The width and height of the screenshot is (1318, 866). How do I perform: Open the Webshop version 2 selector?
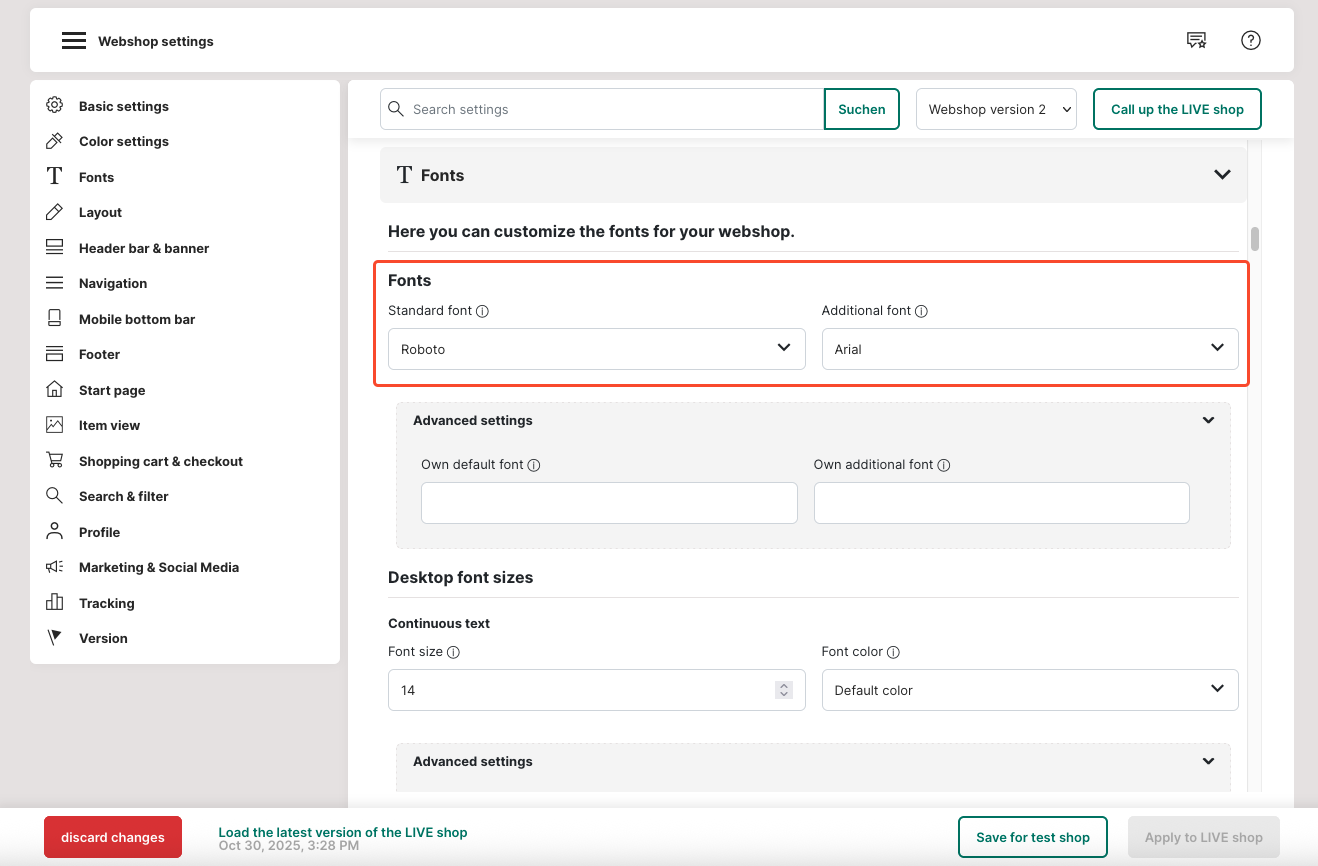click(x=995, y=109)
